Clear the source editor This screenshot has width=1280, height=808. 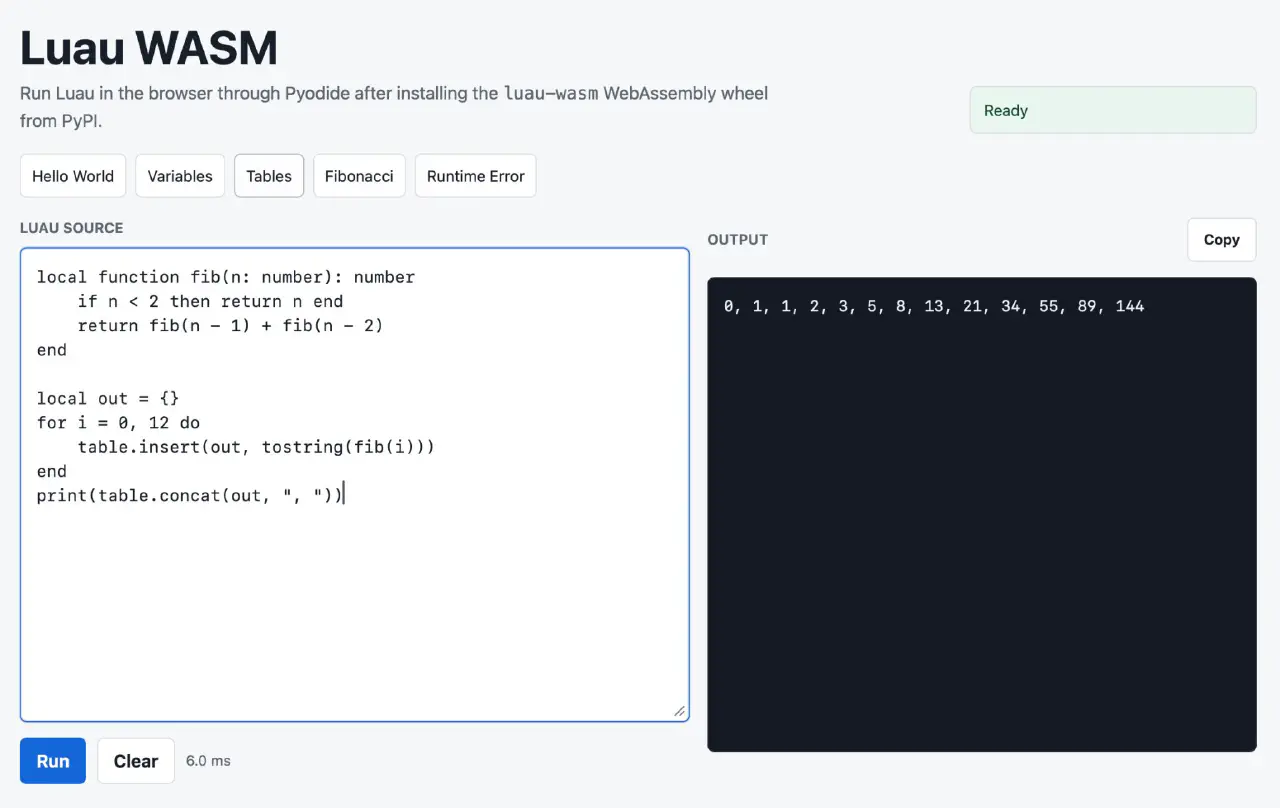point(136,761)
